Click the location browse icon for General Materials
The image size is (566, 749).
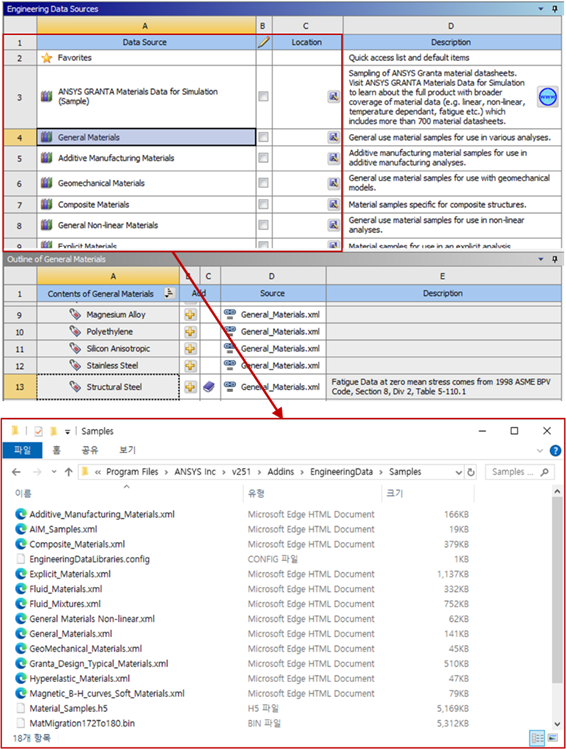(333, 138)
